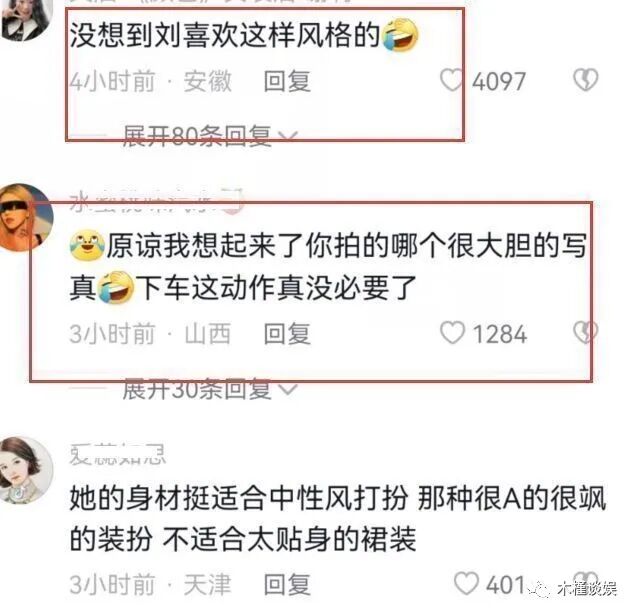This screenshot has width=637, height=616.
Task: Dislike the Anhui comment with broken heart
Action: (x=585, y=80)
